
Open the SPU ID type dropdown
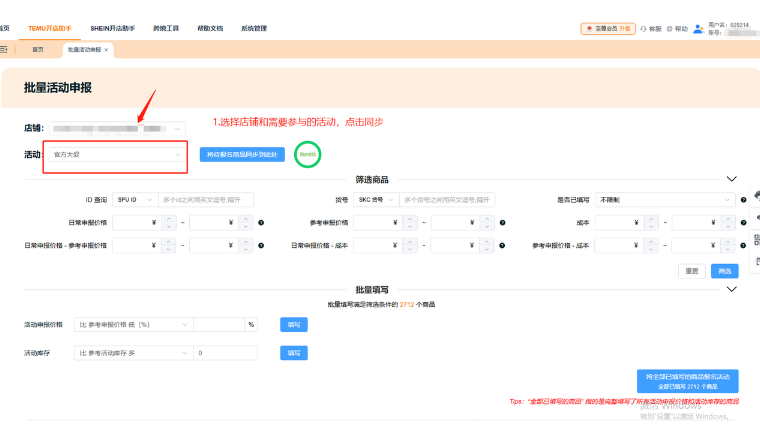click(x=135, y=200)
